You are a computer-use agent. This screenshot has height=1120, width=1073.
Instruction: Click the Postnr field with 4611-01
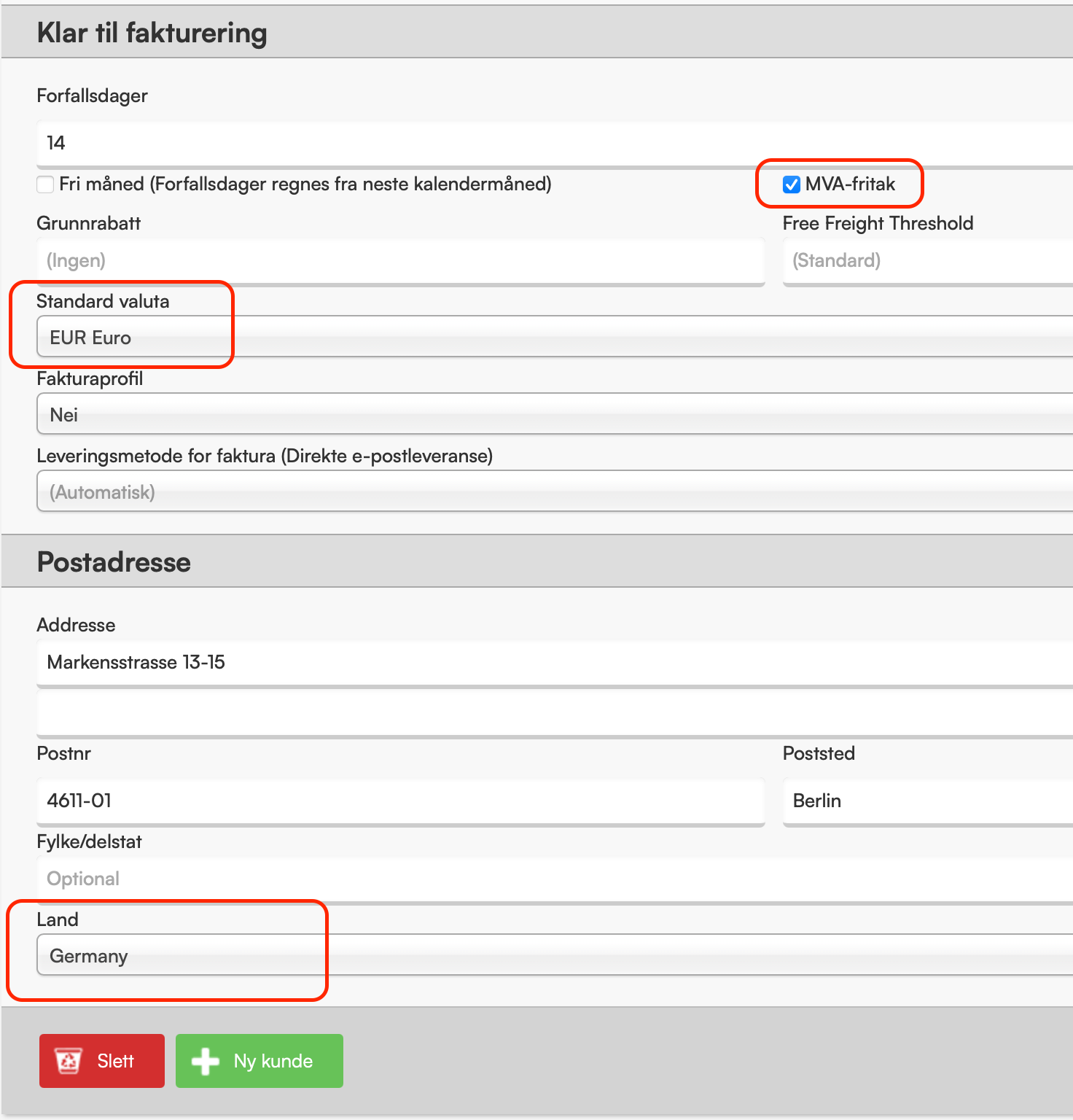(401, 801)
